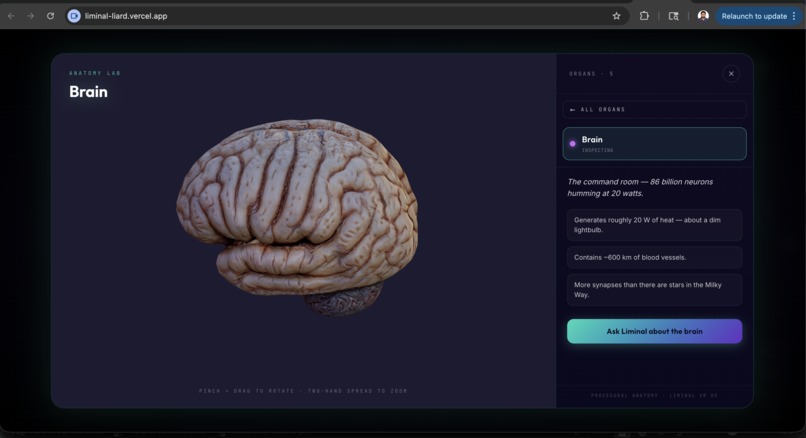The width and height of the screenshot is (806, 438).
Task: Close the organs panel with X
Action: 731,74
